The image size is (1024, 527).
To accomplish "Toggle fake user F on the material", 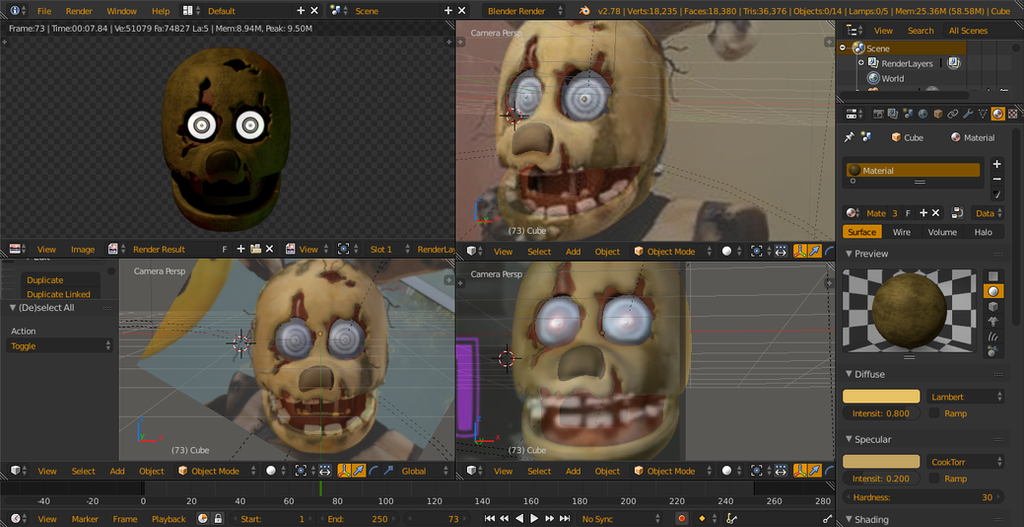I will coord(908,213).
